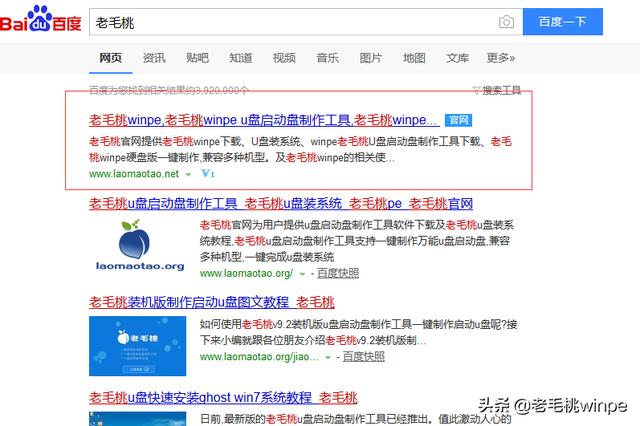Click the Baidu paw logo
This screenshot has height=426, width=640.
pos(40,19)
